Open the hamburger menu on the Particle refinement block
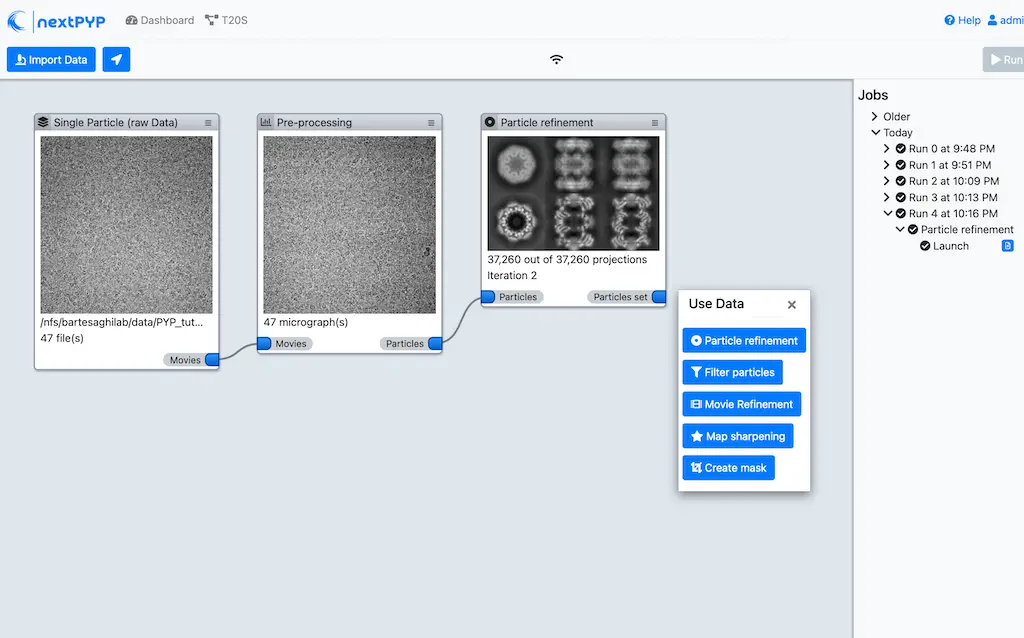Image resolution: width=1024 pixels, height=638 pixels. pyautogui.click(x=654, y=122)
